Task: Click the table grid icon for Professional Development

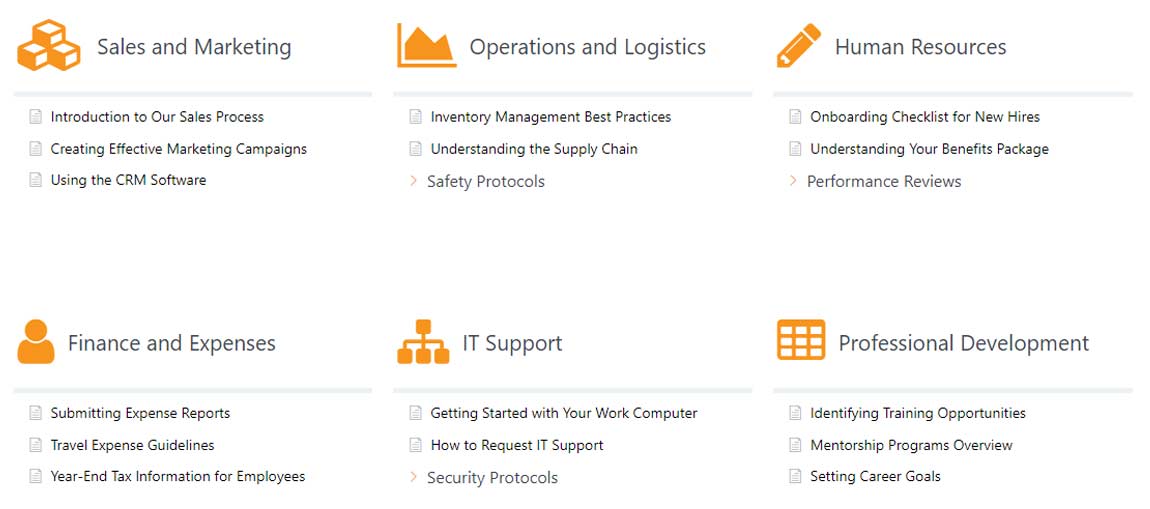Action: click(801, 341)
